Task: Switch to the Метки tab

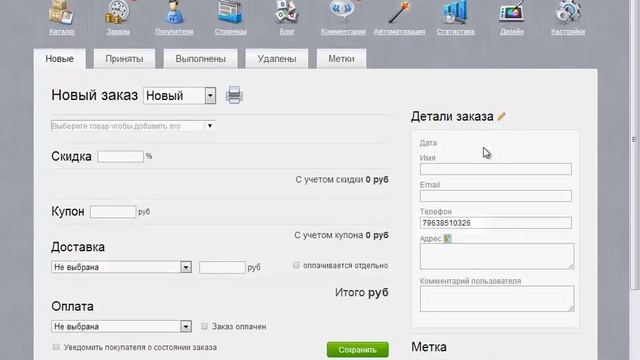Action: click(341, 59)
